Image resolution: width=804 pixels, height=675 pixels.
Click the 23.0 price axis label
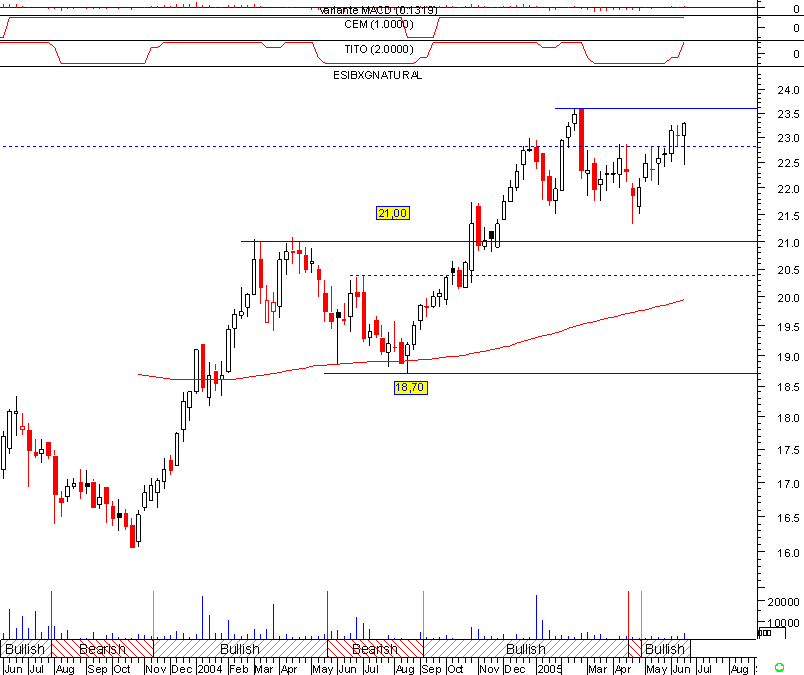(x=788, y=138)
